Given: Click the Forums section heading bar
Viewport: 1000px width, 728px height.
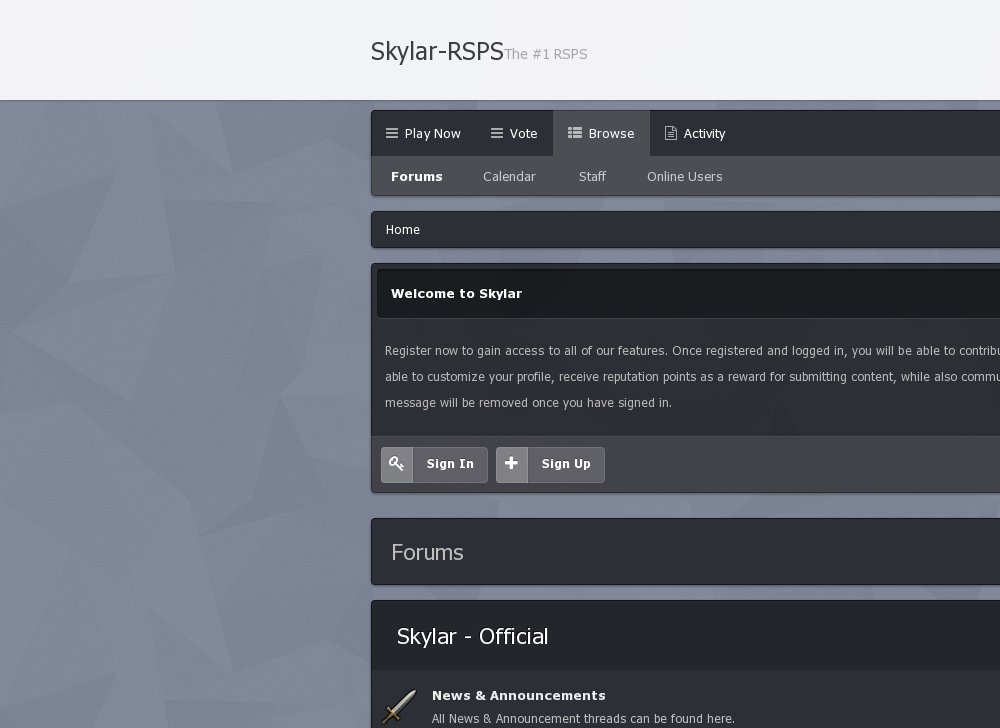Looking at the screenshot, I should pos(427,552).
